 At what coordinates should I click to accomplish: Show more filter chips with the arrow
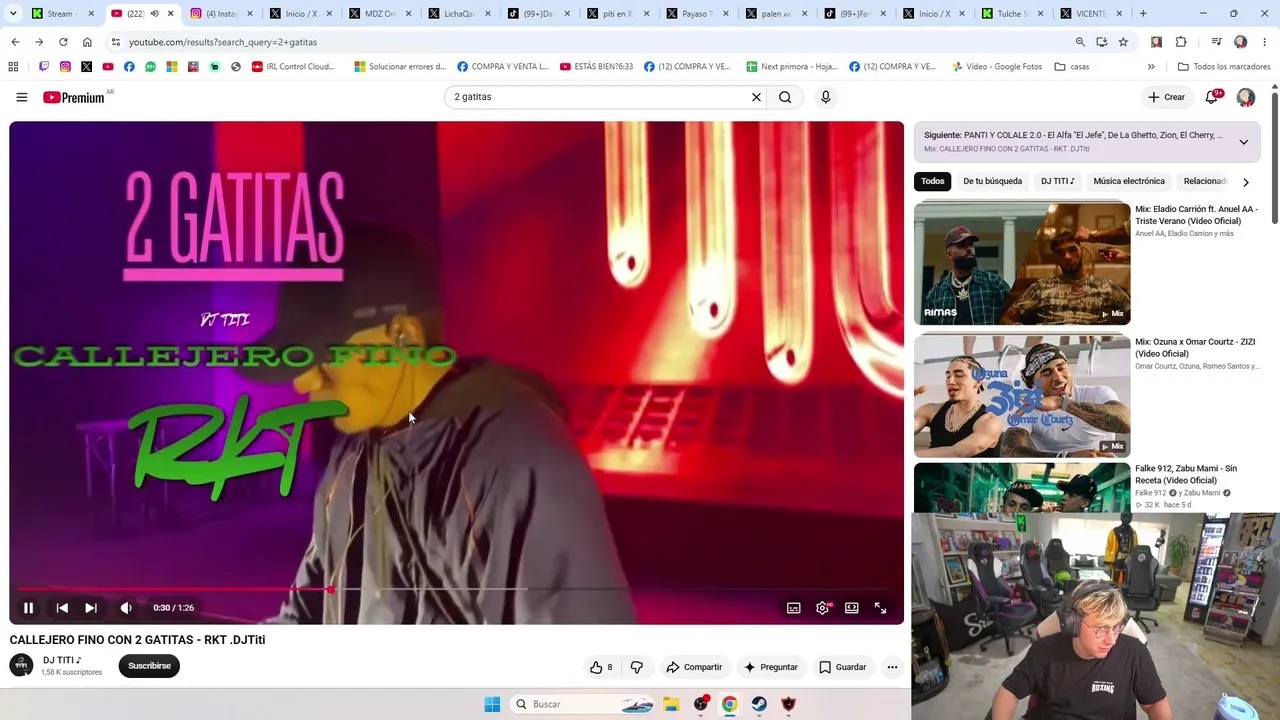pyautogui.click(x=1245, y=182)
